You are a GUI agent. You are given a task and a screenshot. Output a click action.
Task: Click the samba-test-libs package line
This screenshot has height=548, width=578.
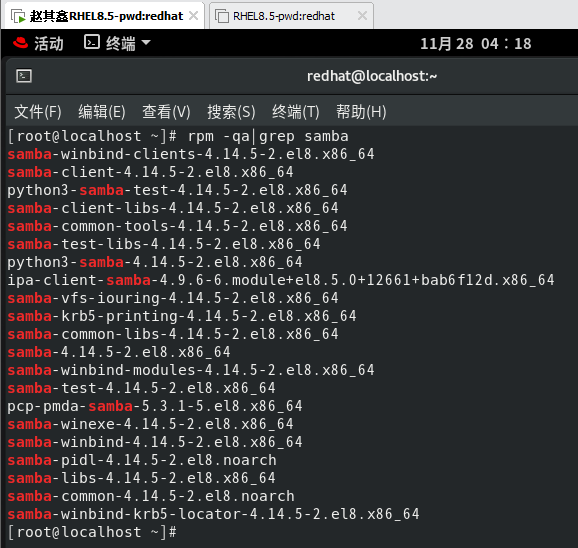tap(164, 244)
